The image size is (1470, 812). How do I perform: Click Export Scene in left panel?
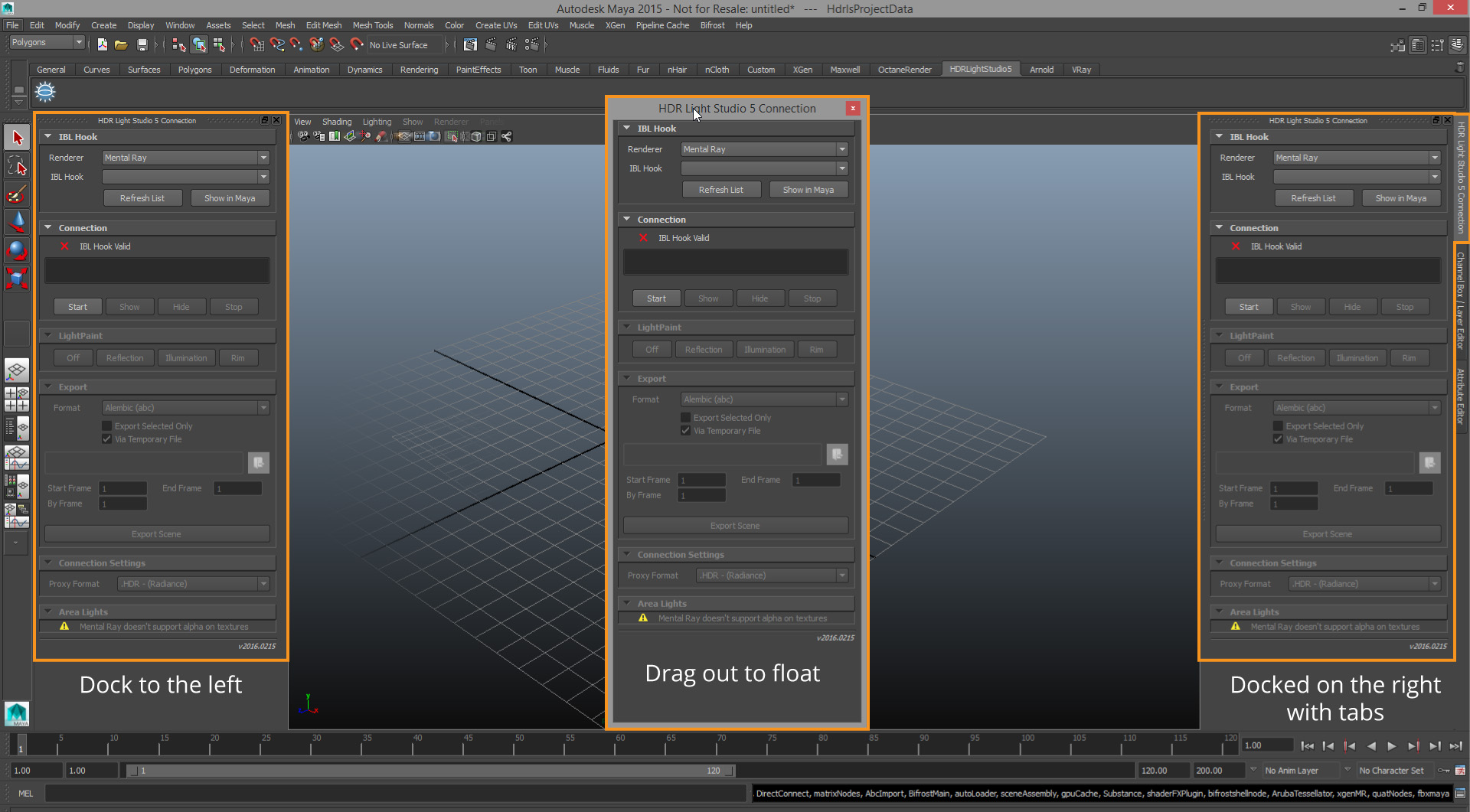[157, 534]
